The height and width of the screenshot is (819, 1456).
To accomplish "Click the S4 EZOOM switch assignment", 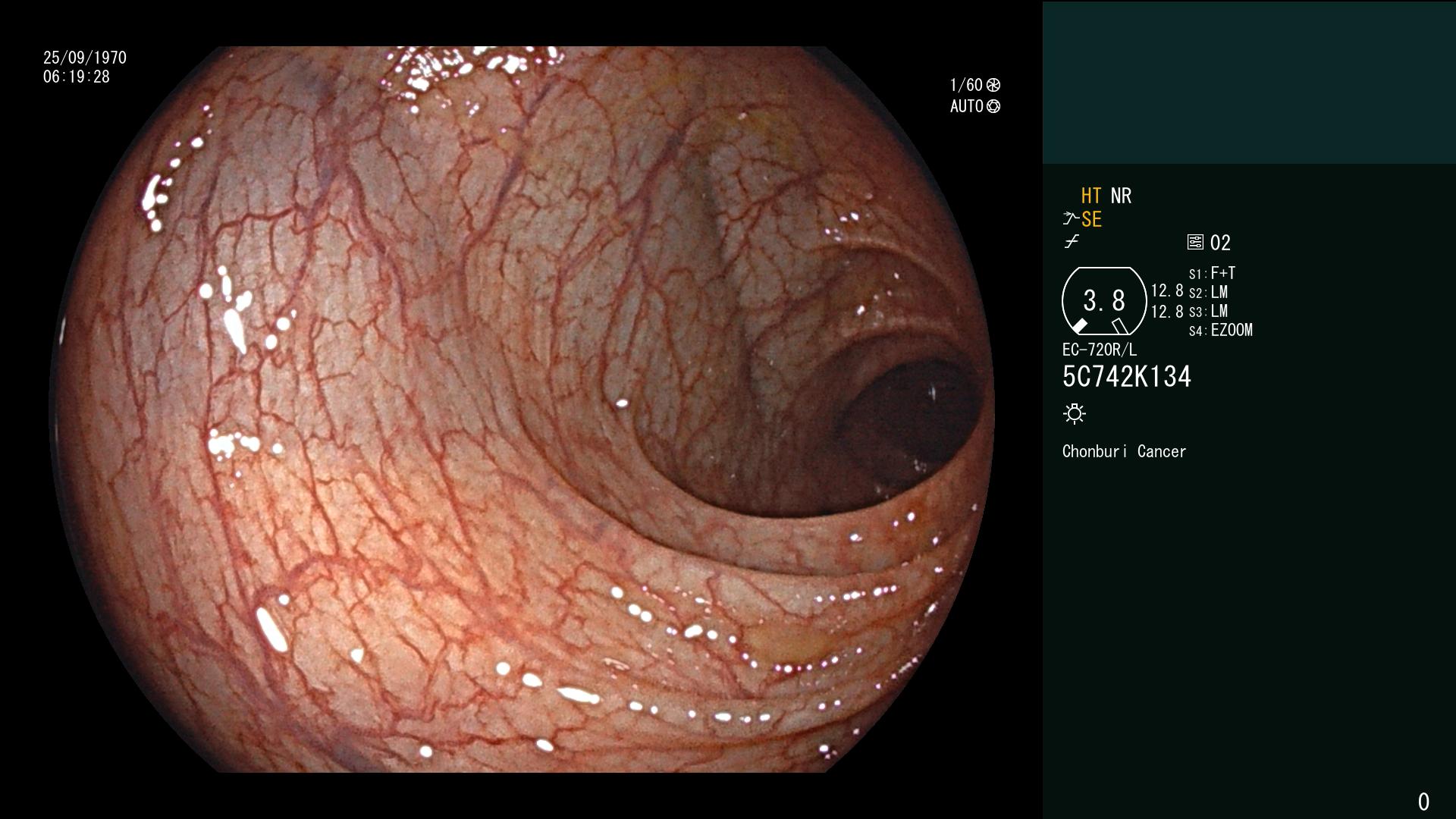I will (x=1221, y=330).
